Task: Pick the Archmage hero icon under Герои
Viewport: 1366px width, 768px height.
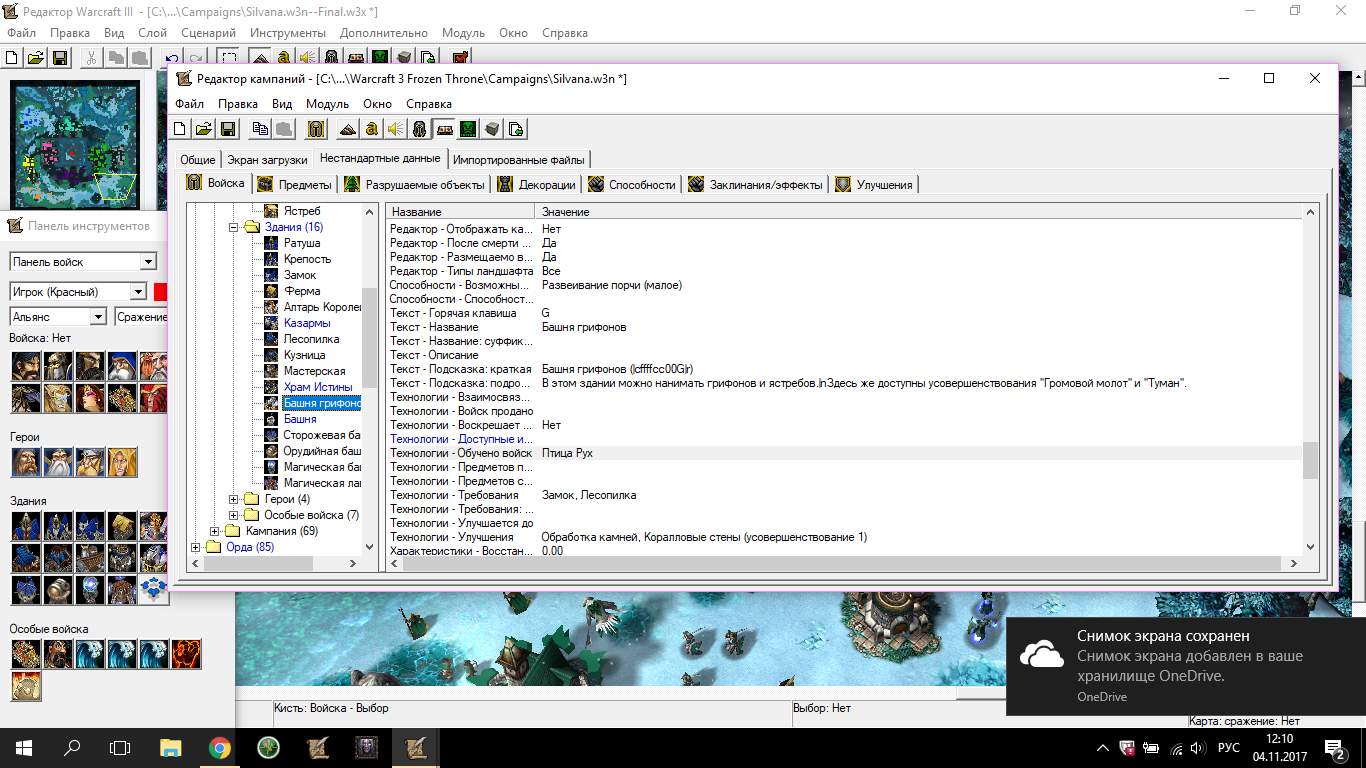Action: (x=59, y=462)
